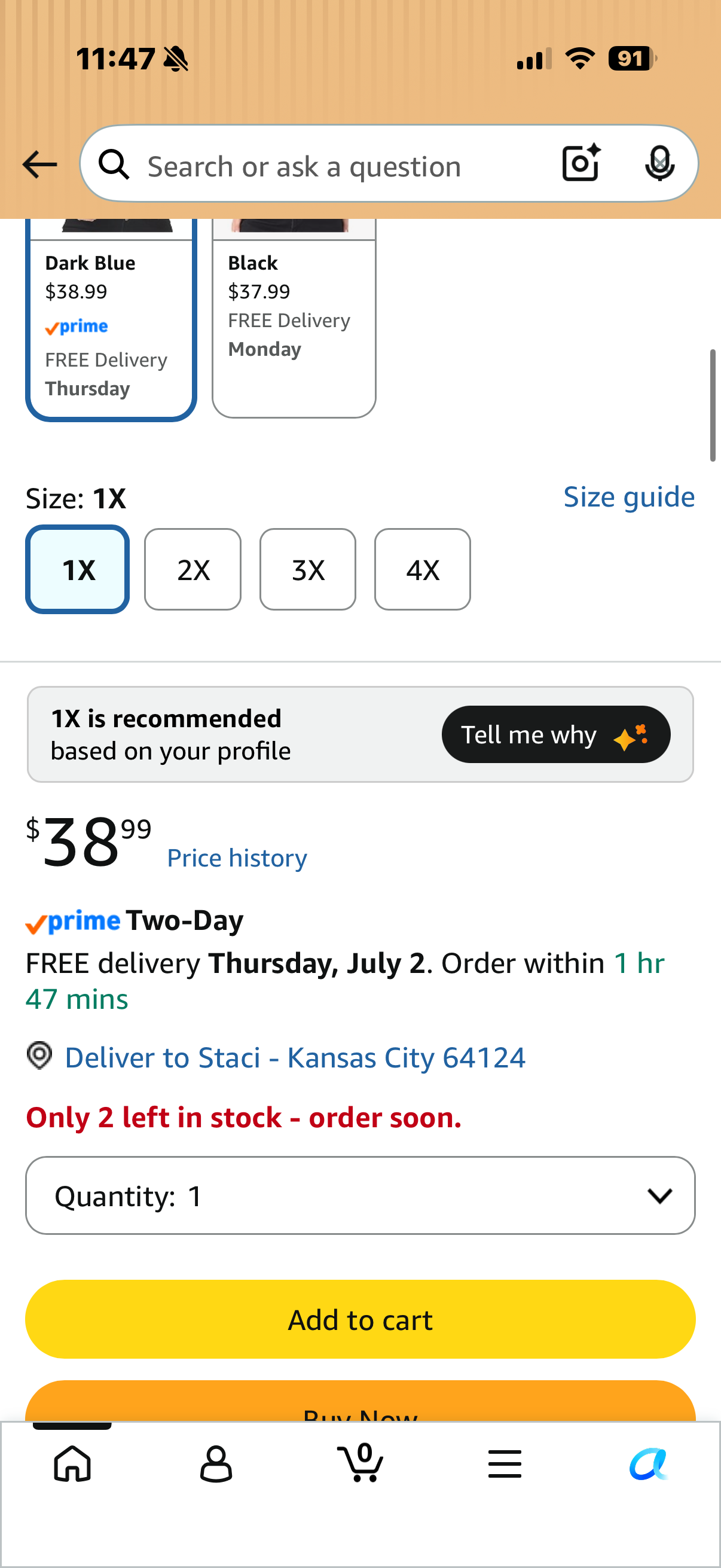Open the hamburger menu icon
Viewport: 721px width, 1568px height.
[505, 1464]
